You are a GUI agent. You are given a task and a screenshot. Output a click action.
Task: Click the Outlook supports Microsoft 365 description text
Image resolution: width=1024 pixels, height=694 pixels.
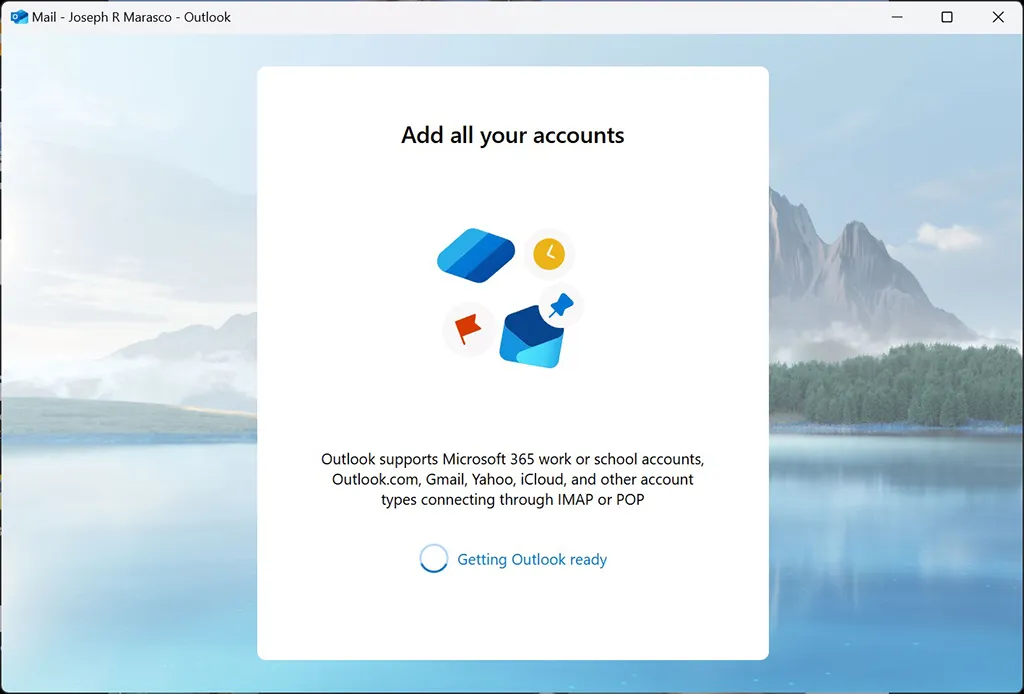coord(513,479)
